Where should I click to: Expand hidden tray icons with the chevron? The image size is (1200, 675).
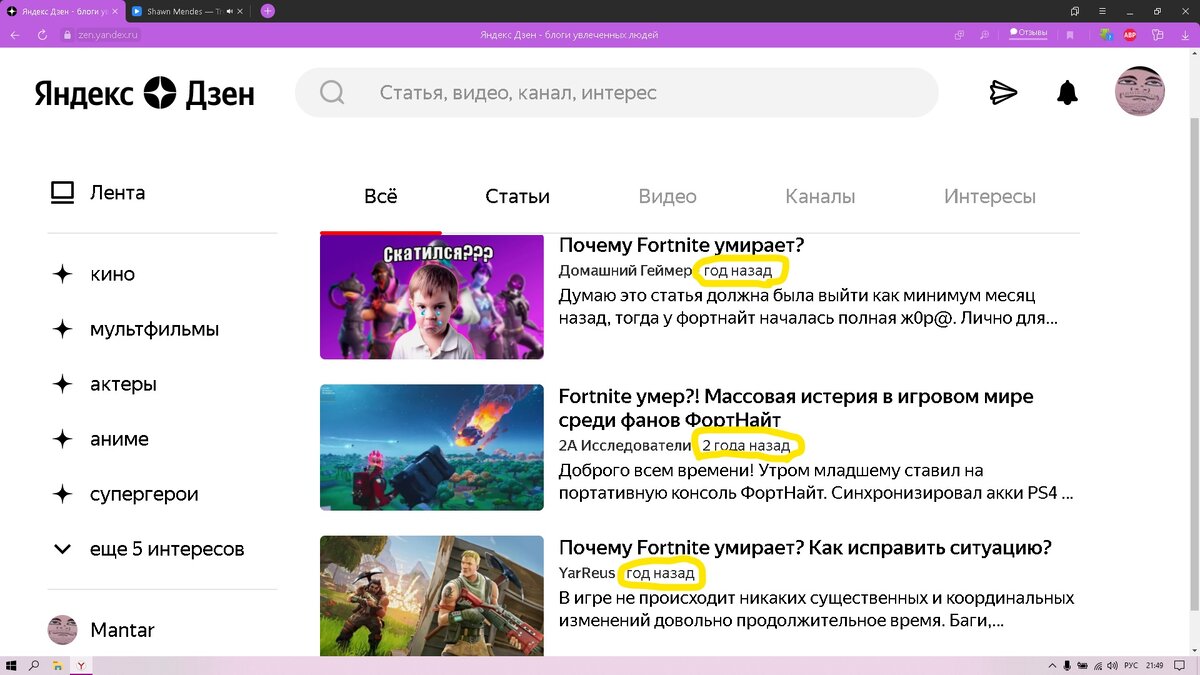tap(1051, 665)
